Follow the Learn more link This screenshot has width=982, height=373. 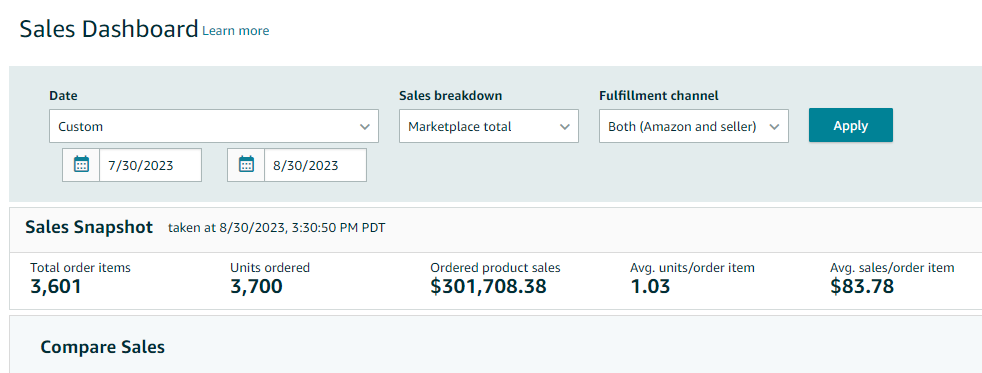tap(235, 31)
